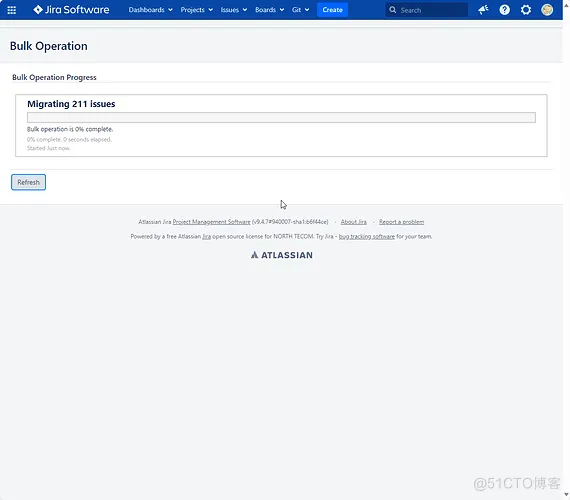Open the administration gear icon
The height and width of the screenshot is (500, 570).
[x=526, y=10]
